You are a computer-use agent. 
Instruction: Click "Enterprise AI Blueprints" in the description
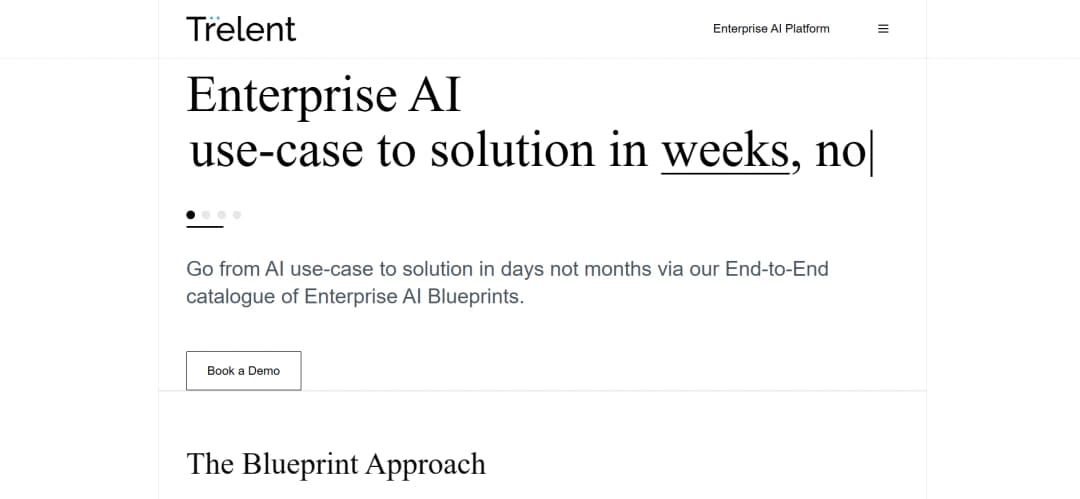pos(412,297)
